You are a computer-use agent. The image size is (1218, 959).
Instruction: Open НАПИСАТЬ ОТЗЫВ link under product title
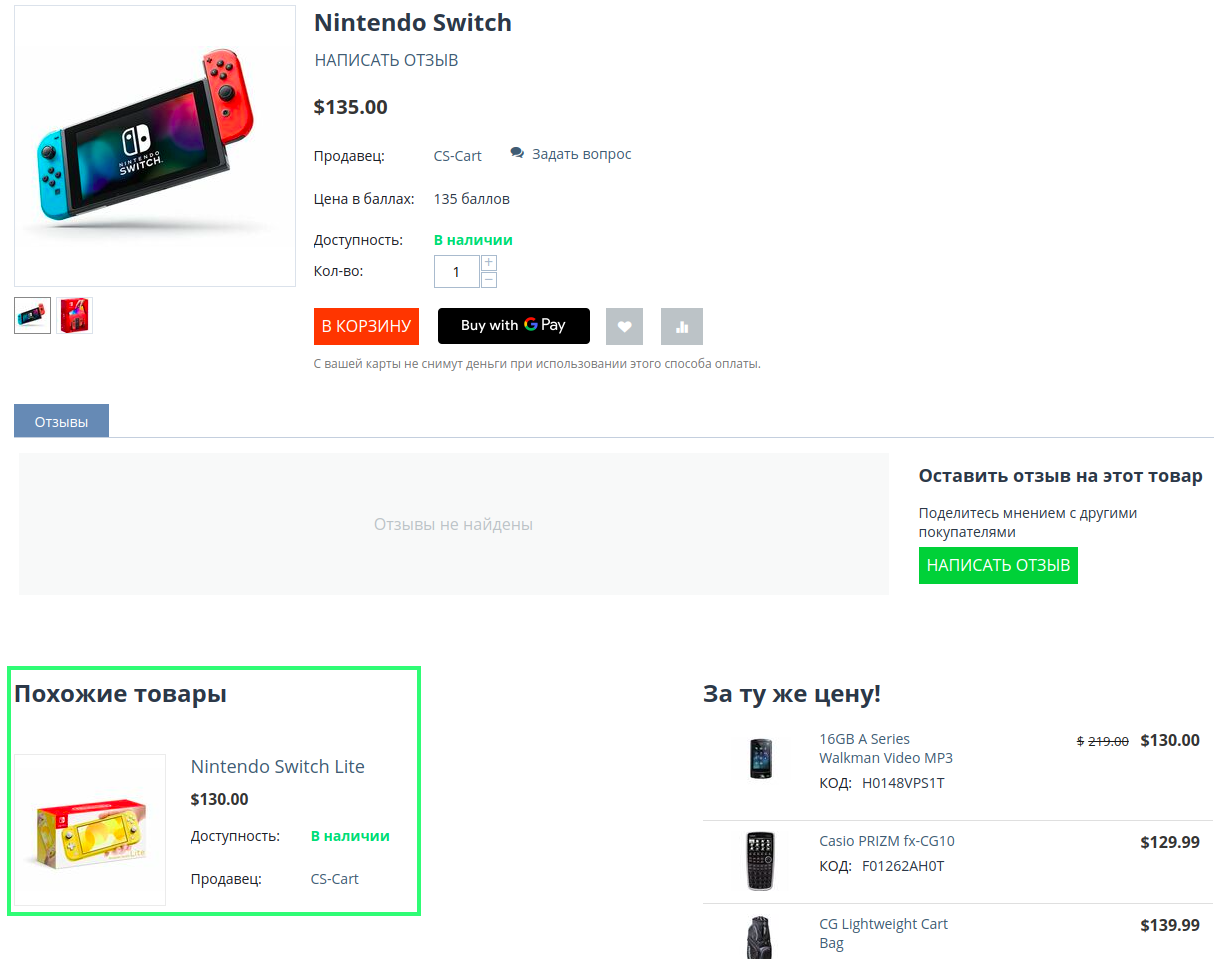[386, 60]
